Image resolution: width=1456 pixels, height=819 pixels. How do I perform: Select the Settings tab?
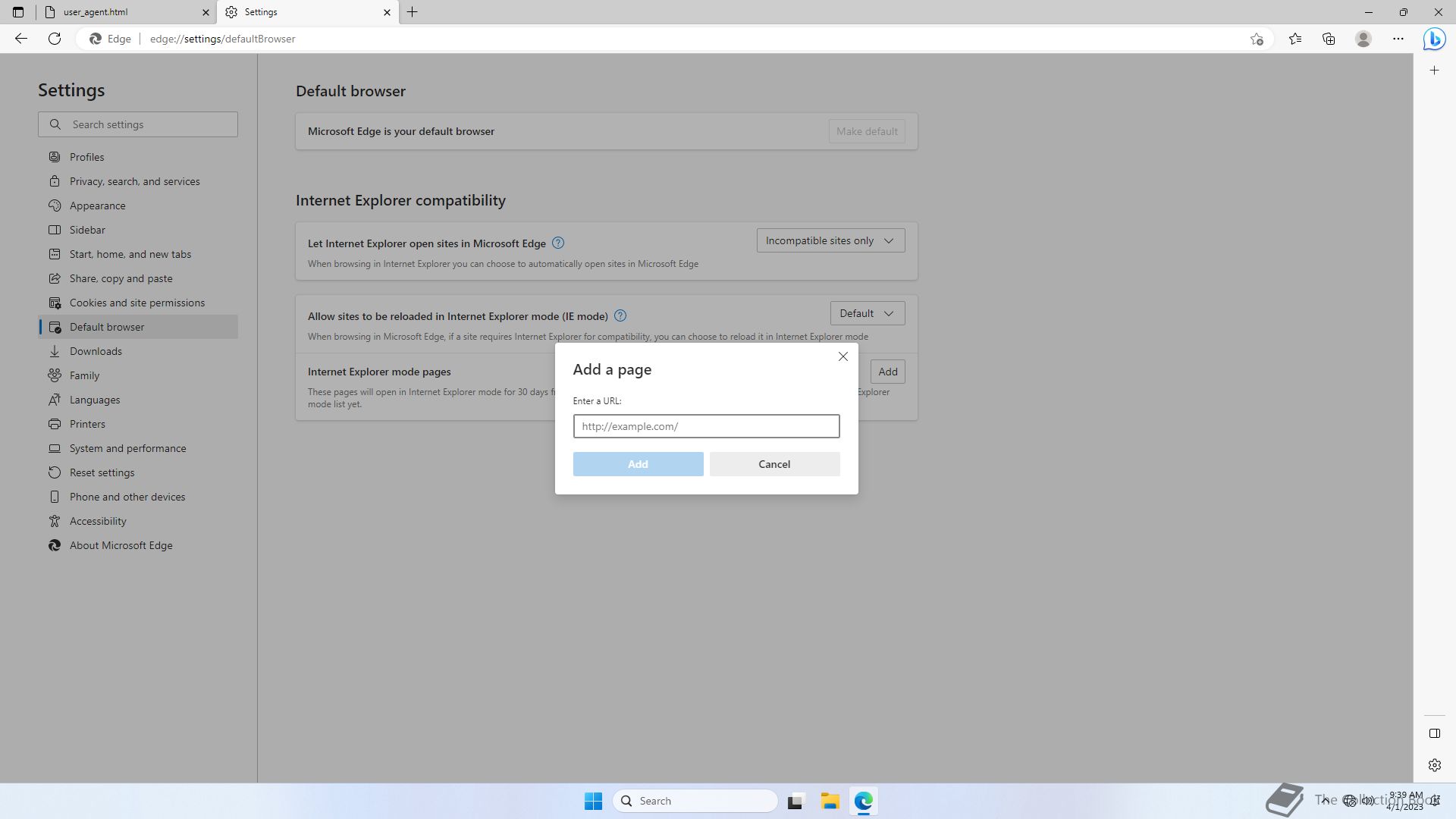pos(308,12)
